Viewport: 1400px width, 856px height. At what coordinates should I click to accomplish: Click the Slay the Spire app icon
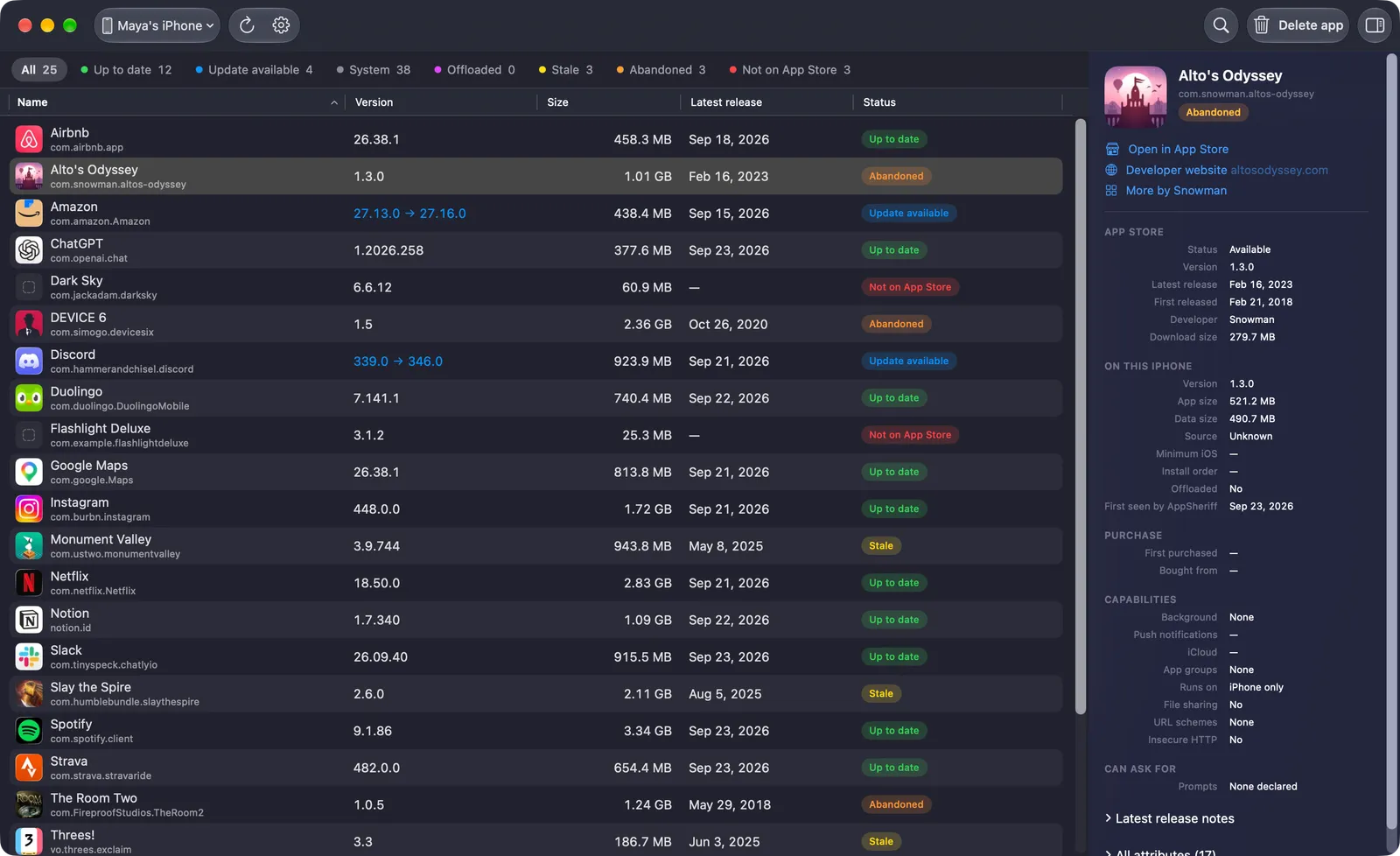[29, 694]
